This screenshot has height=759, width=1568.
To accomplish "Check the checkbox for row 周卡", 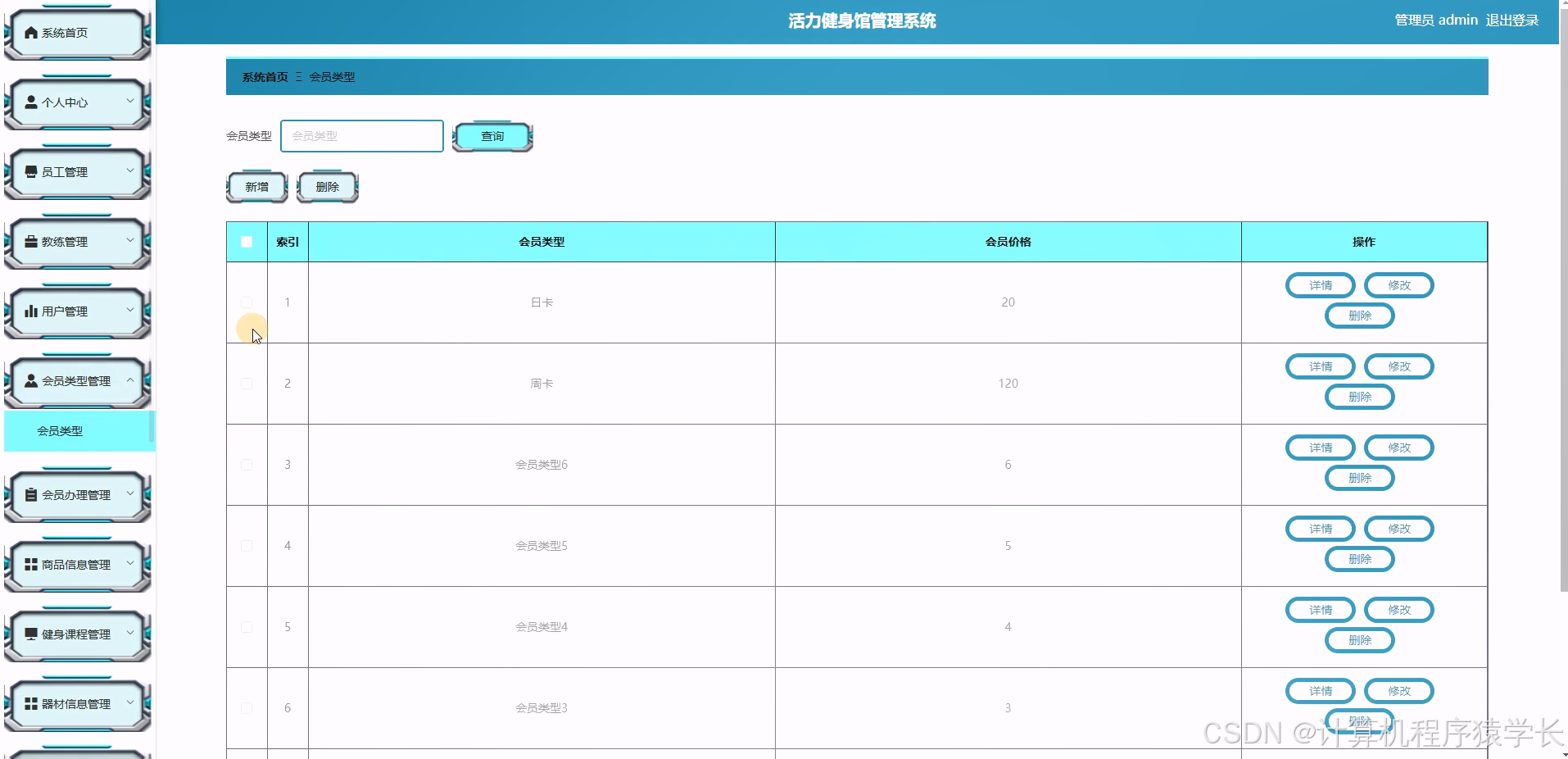I will click(x=247, y=384).
